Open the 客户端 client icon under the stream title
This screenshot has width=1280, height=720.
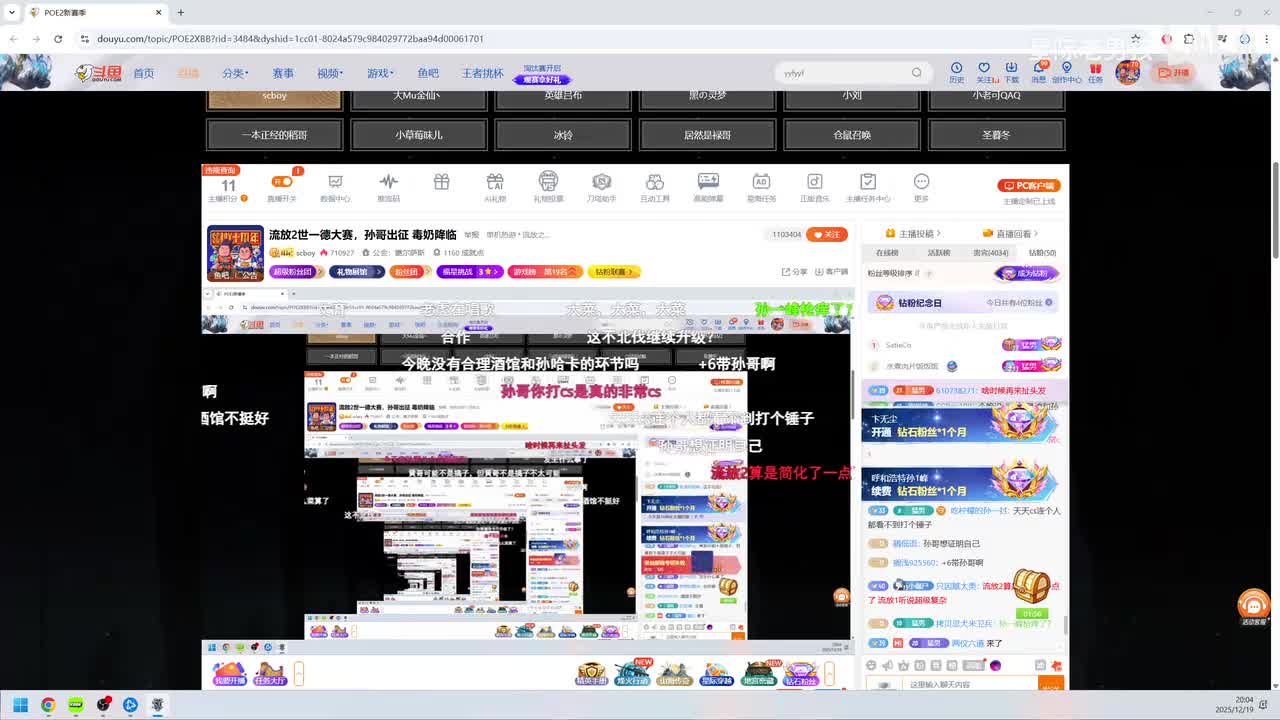[831, 271]
